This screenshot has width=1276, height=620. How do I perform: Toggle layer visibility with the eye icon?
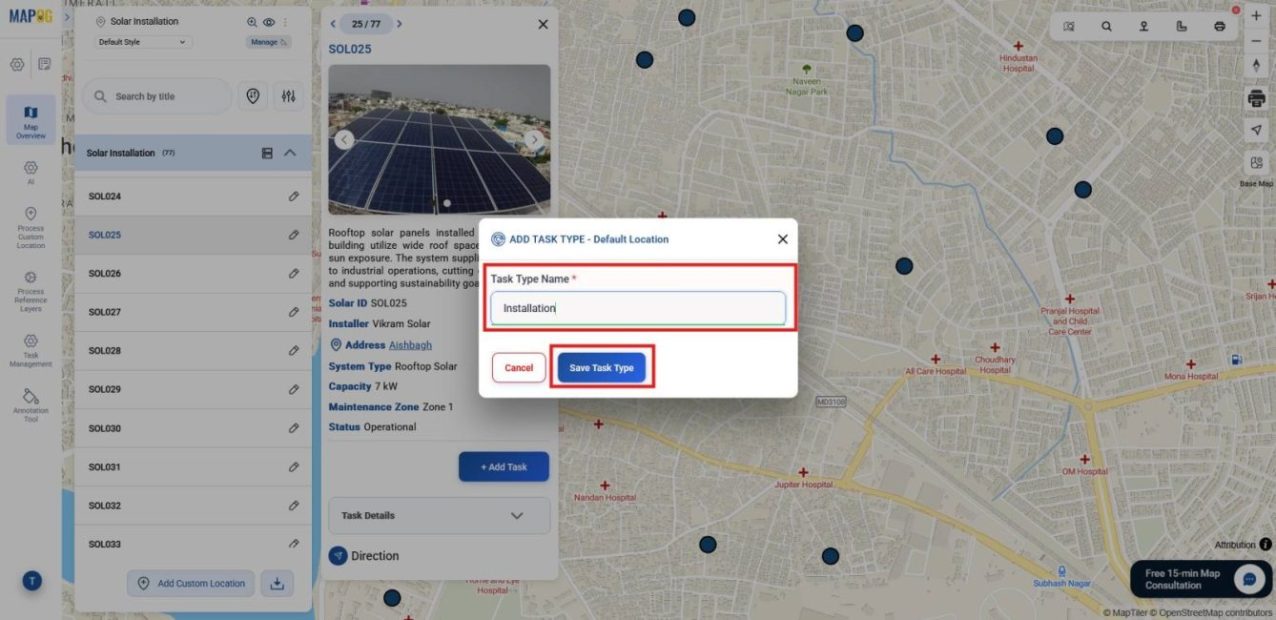(x=268, y=21)
